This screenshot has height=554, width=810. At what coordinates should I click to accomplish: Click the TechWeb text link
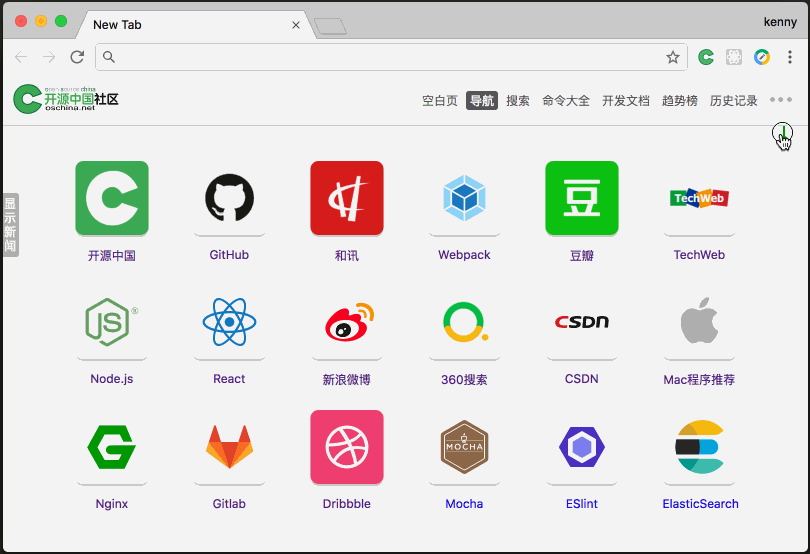699,255
